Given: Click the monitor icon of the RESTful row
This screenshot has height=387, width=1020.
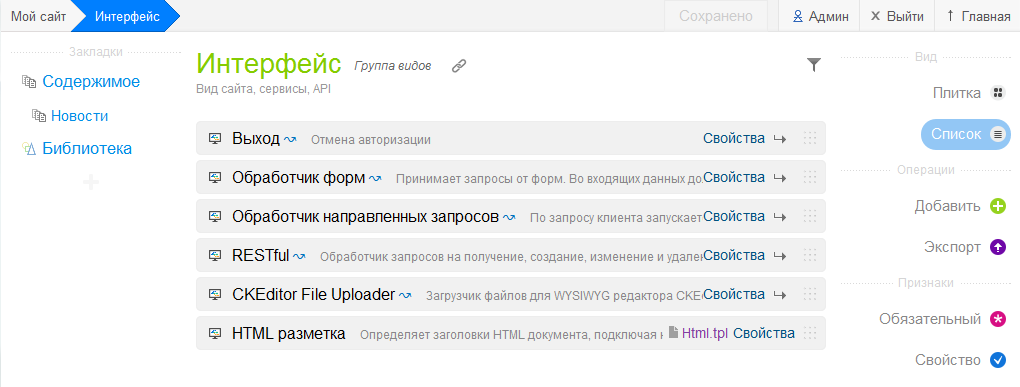Looking at the screenshot, I should (x=215, y=255).
